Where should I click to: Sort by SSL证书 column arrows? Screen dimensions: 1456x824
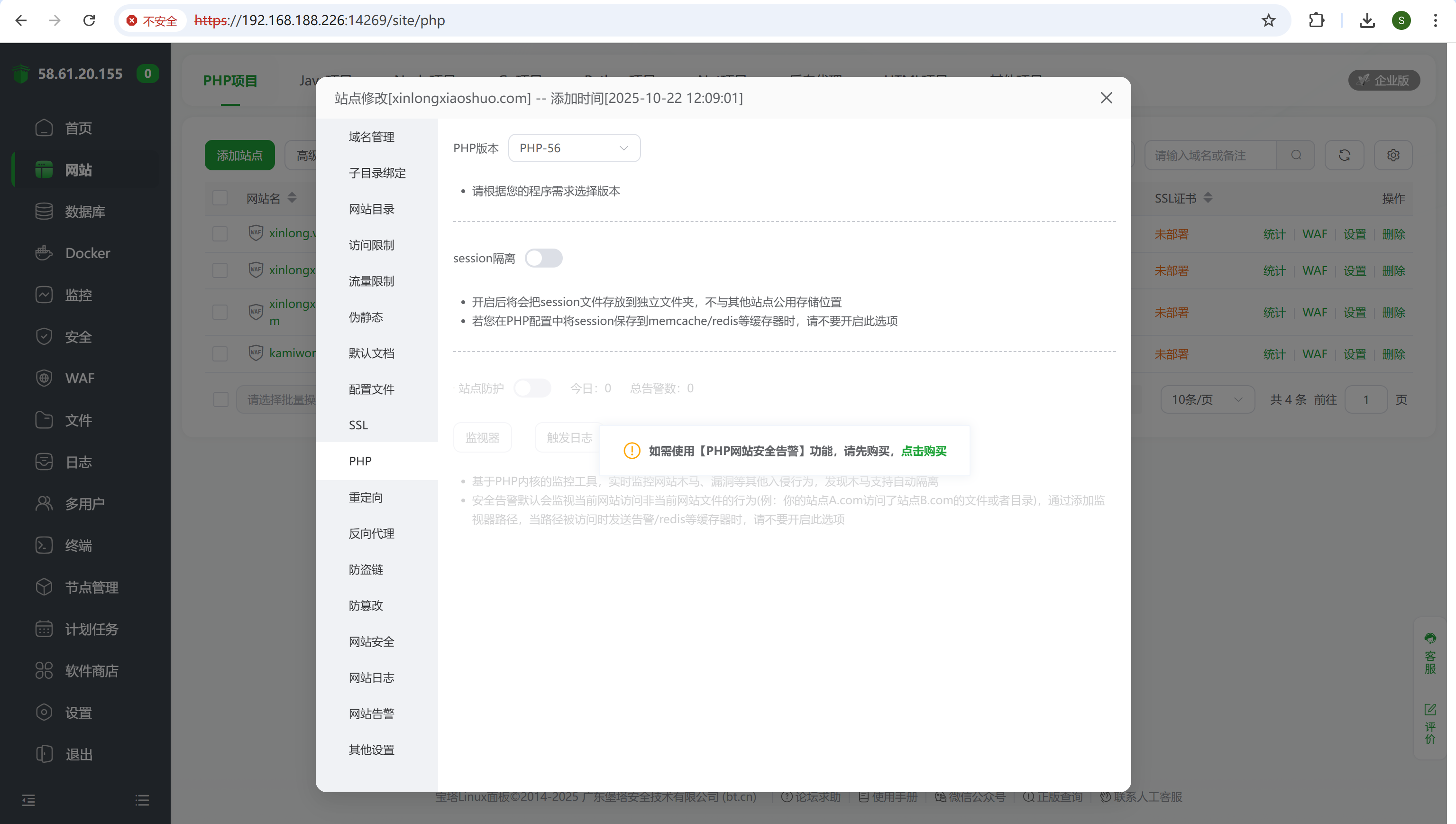[1208, 198]
